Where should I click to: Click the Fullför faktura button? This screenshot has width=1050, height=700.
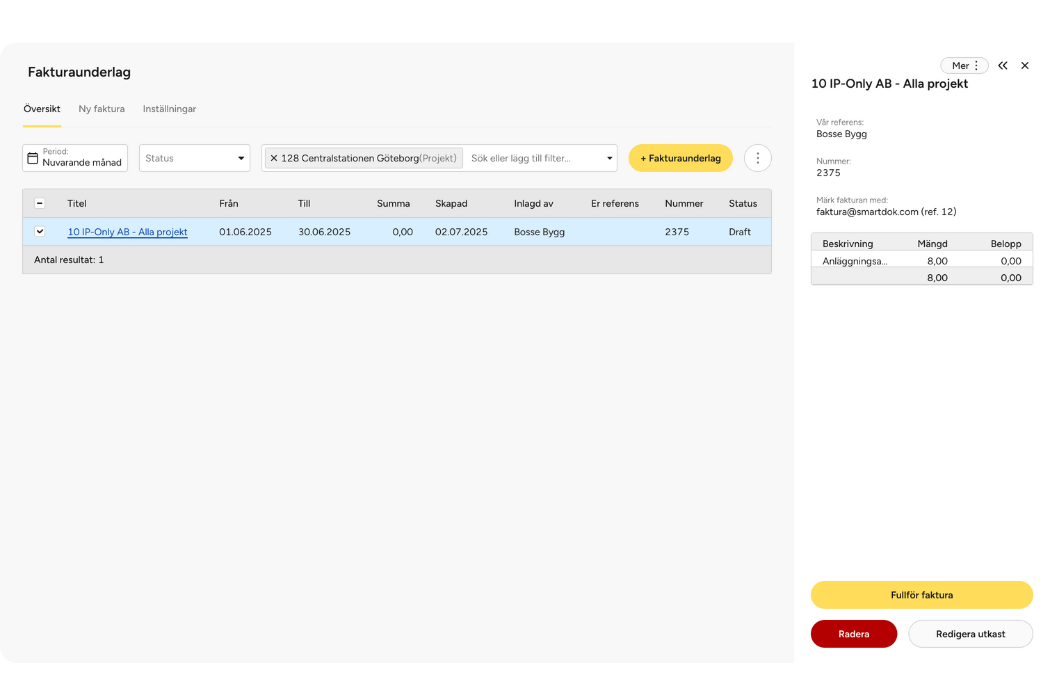point(921,595)
